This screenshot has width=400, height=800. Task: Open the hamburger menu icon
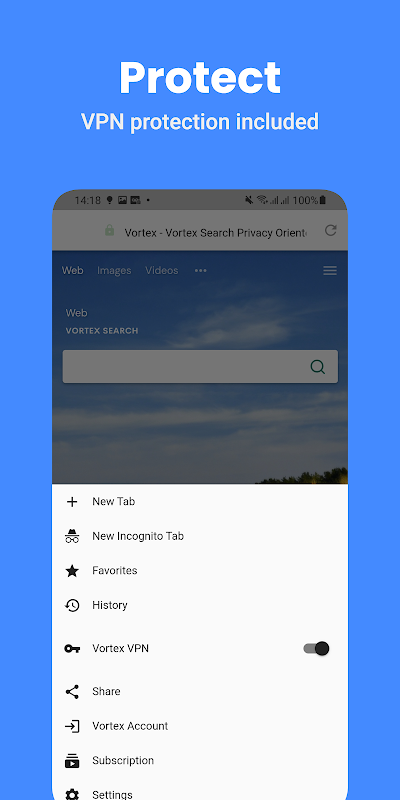click(330, 271)
